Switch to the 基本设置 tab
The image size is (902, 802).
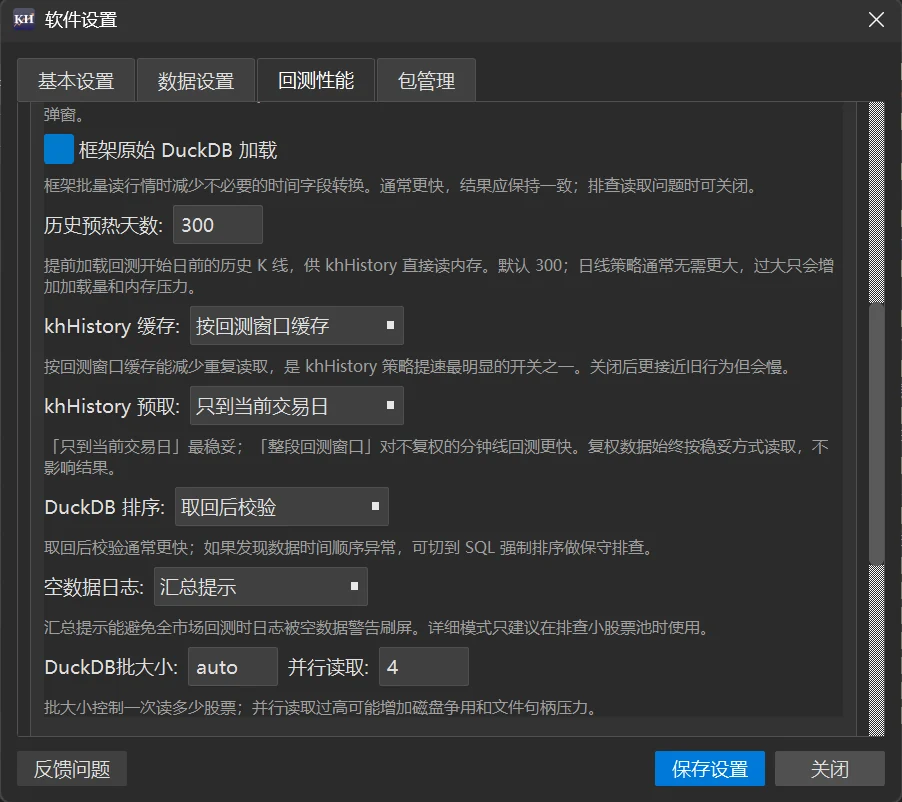coord(76,81)
